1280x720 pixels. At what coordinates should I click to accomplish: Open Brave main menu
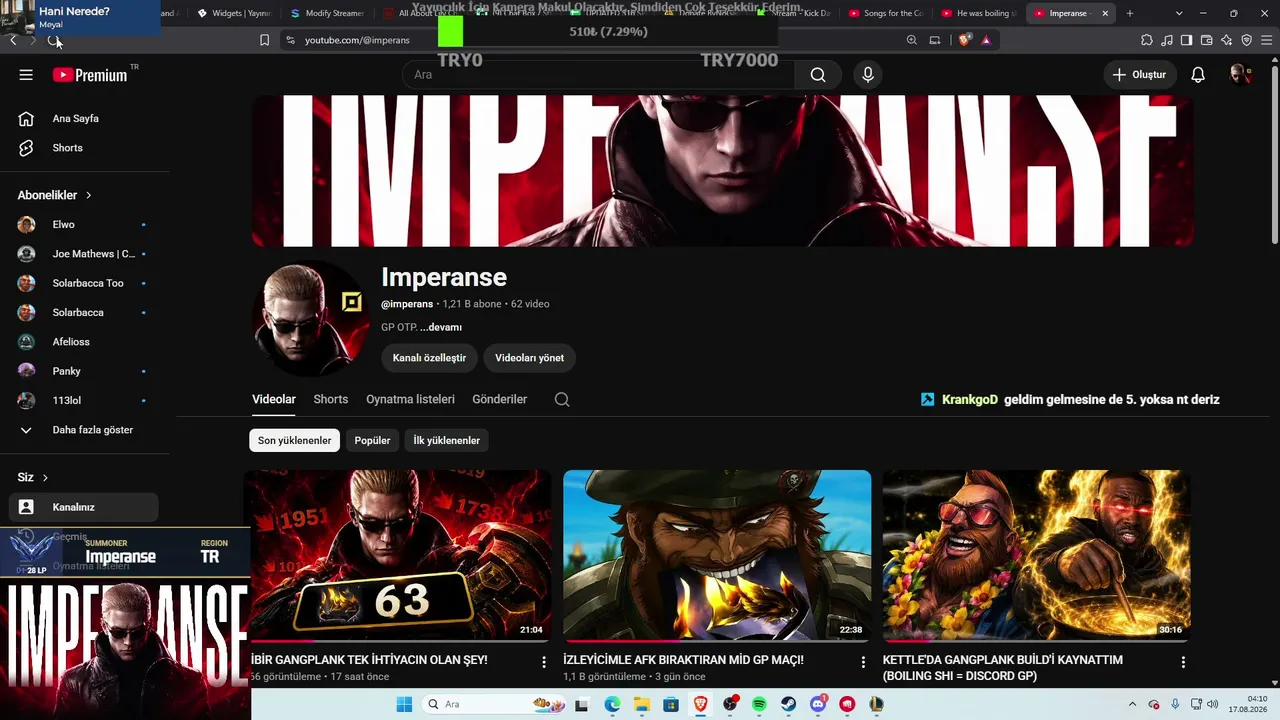point(1265,40)
